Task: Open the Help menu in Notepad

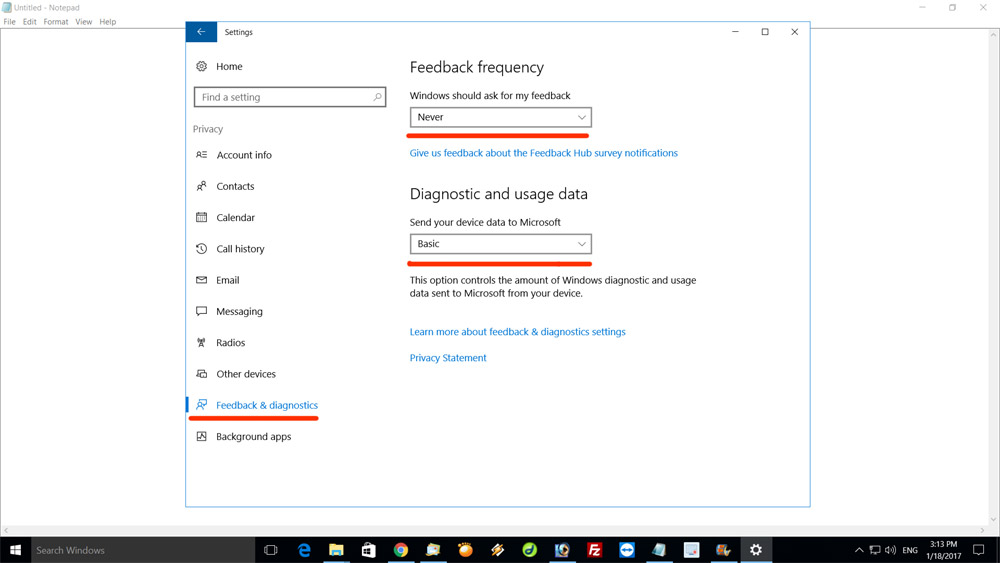Action: 108,22
